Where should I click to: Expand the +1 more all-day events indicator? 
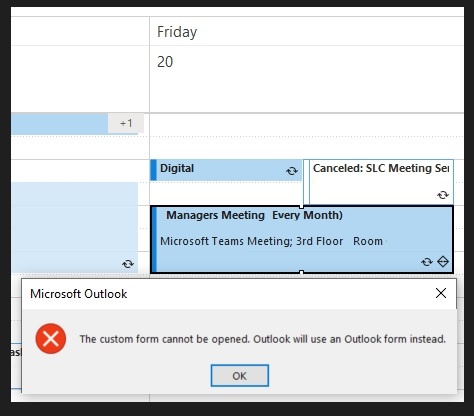click(x=126, y=123)
